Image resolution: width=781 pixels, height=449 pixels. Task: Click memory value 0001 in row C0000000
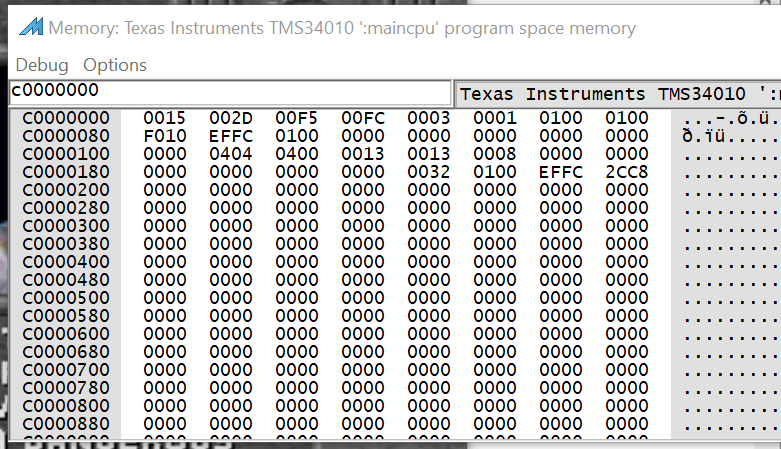pos(495,118)
